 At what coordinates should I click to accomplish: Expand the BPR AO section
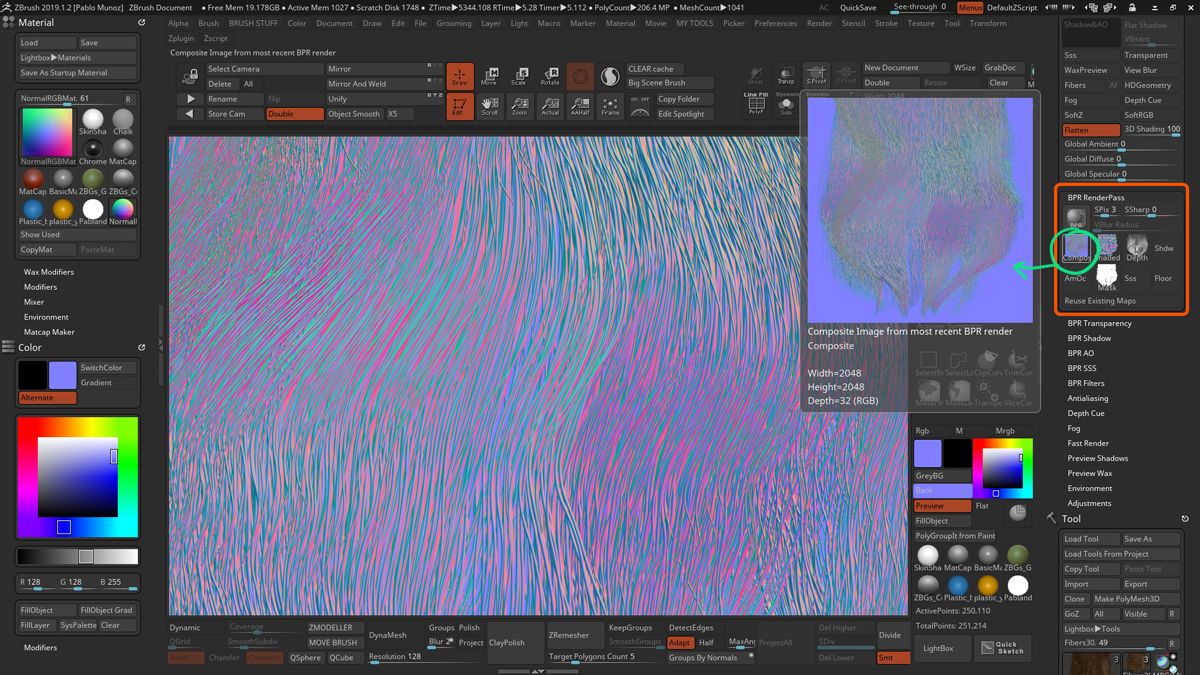pyautogui.click(x=1080, y=353)
